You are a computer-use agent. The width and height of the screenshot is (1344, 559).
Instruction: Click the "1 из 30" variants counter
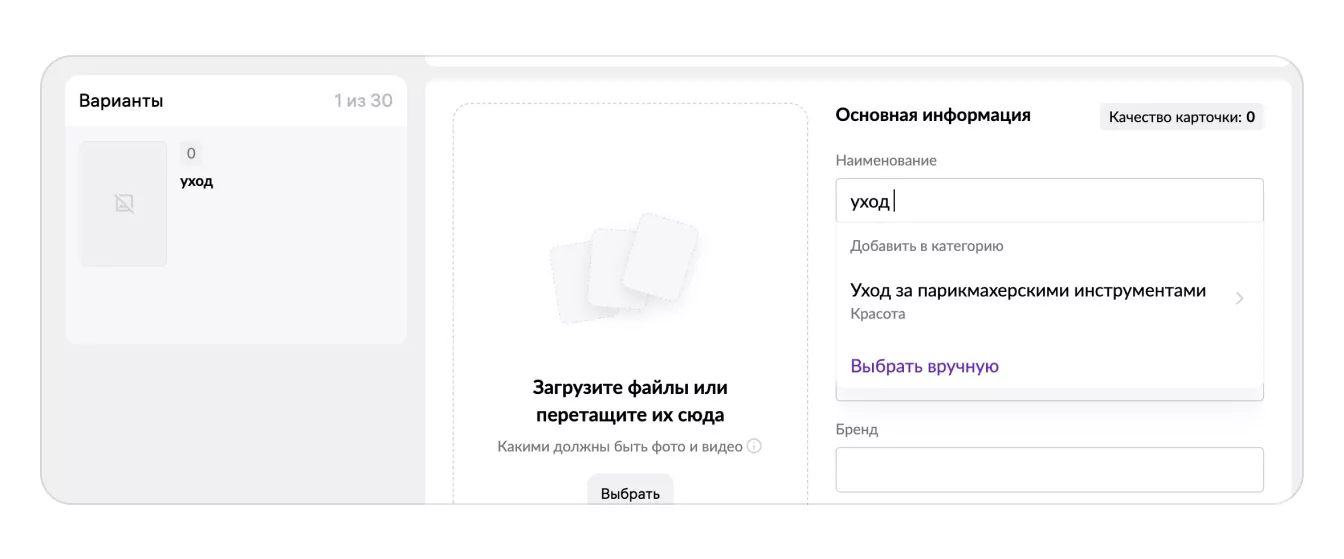tap(363, 101)
